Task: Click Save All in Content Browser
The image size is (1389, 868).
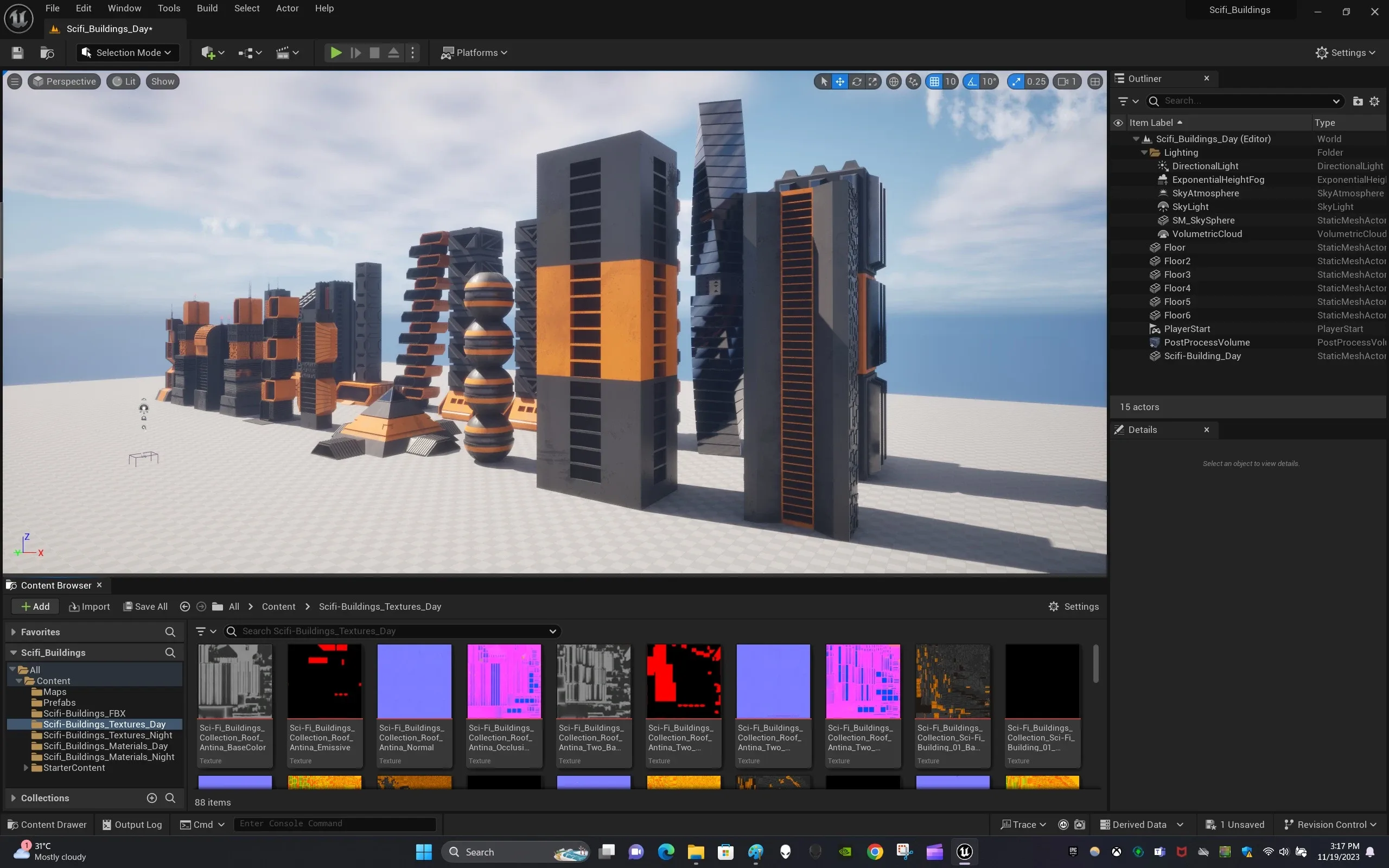Action: (x=145, y=606)
